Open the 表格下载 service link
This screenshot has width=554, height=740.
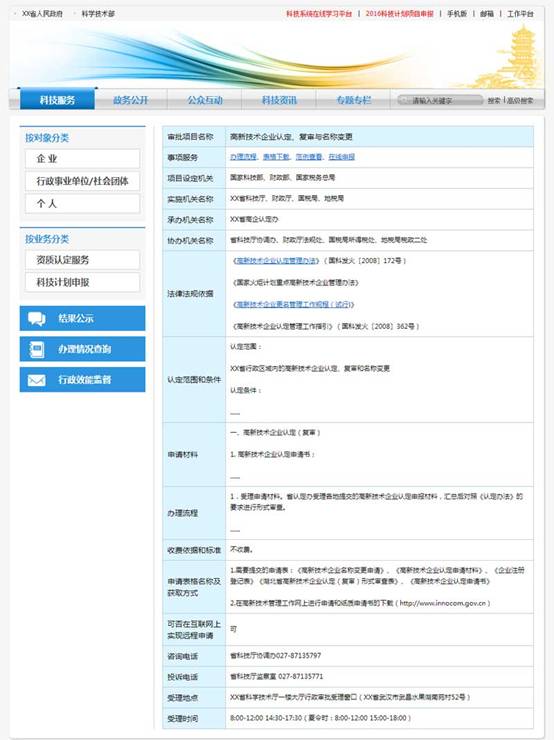pos(276,157)
